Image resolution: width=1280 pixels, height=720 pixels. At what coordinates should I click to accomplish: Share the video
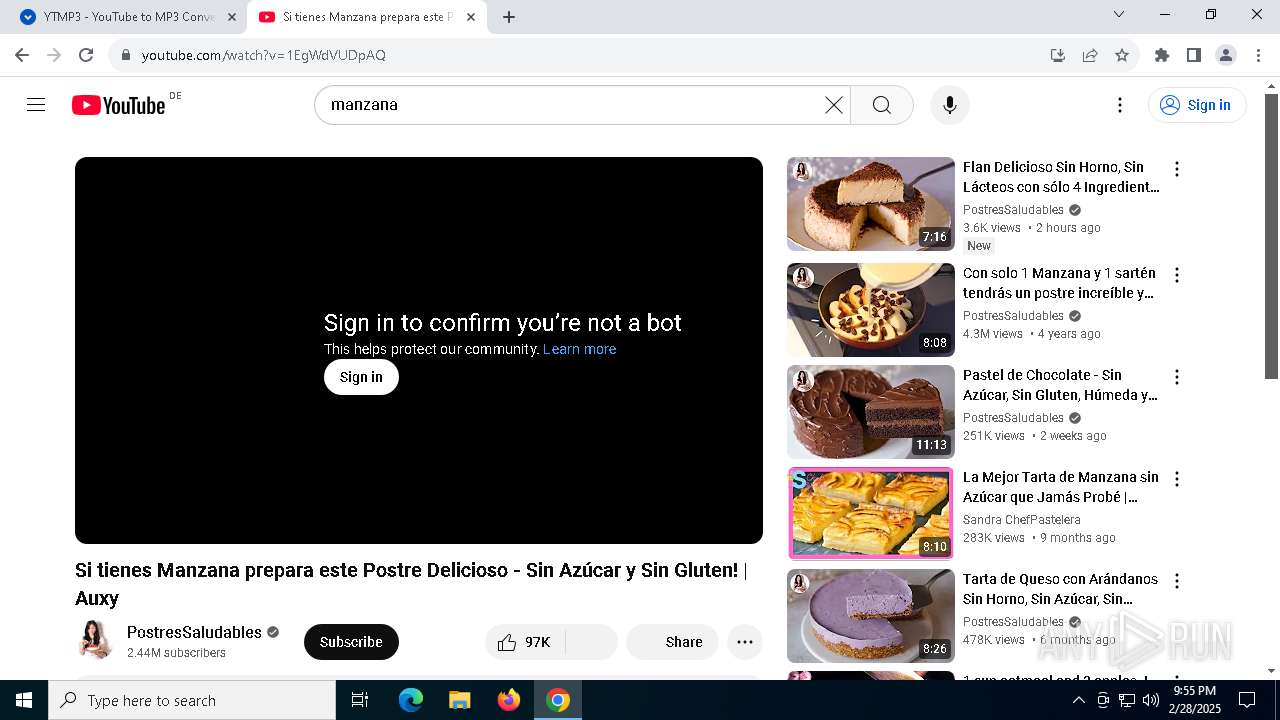[x=672, y=642]
